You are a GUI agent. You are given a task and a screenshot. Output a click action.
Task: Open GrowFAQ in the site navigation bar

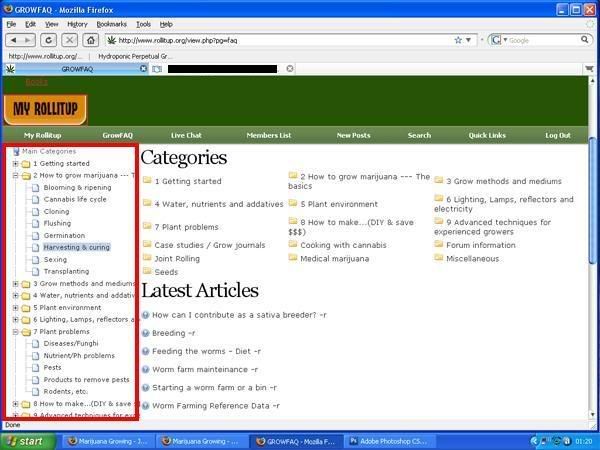point(117,135)
